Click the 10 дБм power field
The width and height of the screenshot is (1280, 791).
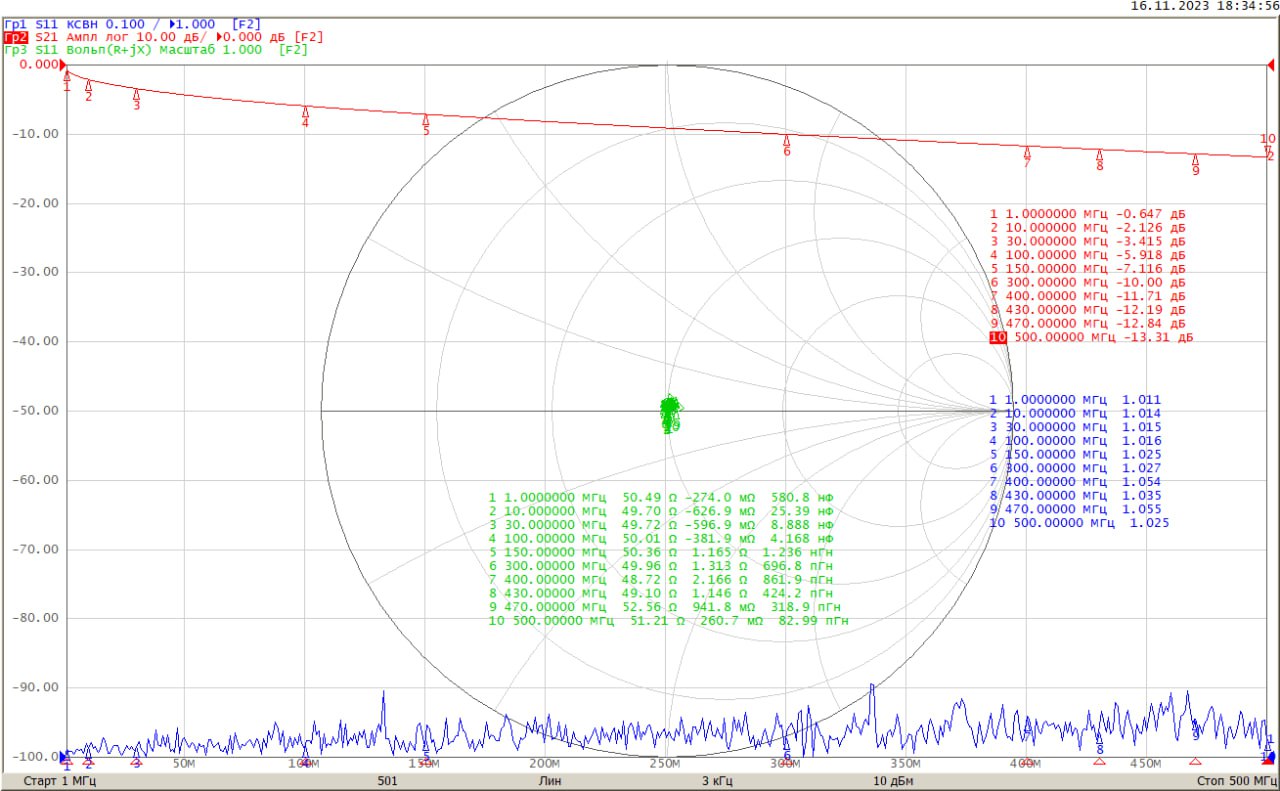click(x=893, y=779)
